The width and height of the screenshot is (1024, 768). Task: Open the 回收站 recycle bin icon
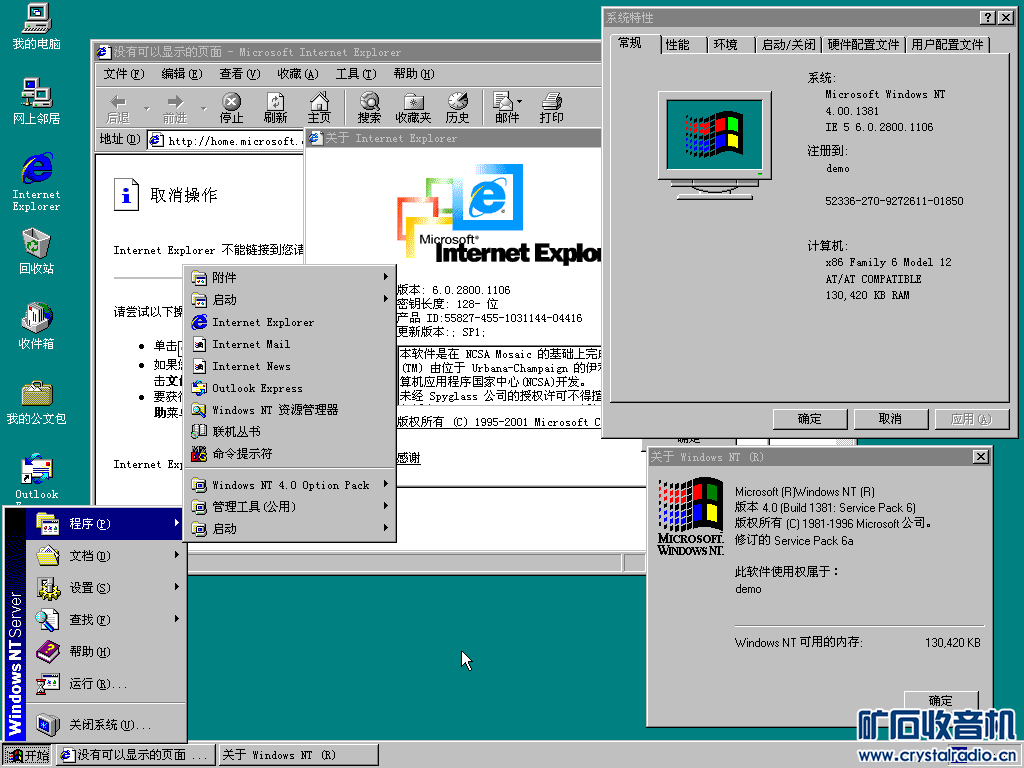pyautogui.click(x=37, y=251)
